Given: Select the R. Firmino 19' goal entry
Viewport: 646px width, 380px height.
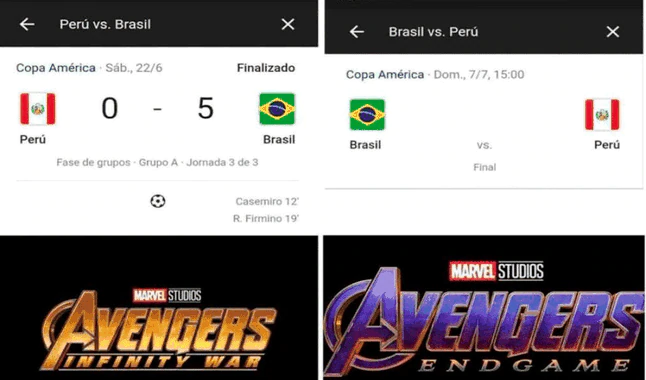Looking at the screenshot, I should [x=266, y=218].
